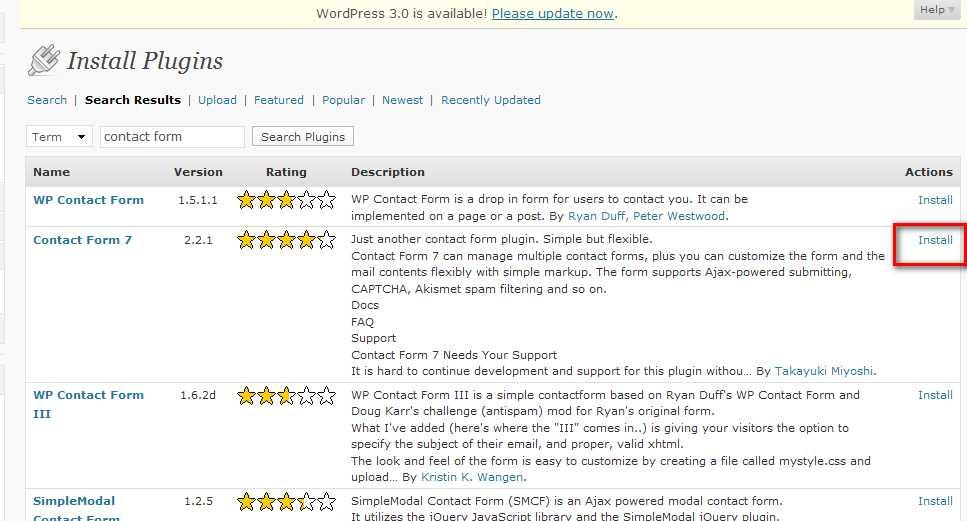Click the Install Plugins plug icon
967x521 pixels.
point(43,61)
